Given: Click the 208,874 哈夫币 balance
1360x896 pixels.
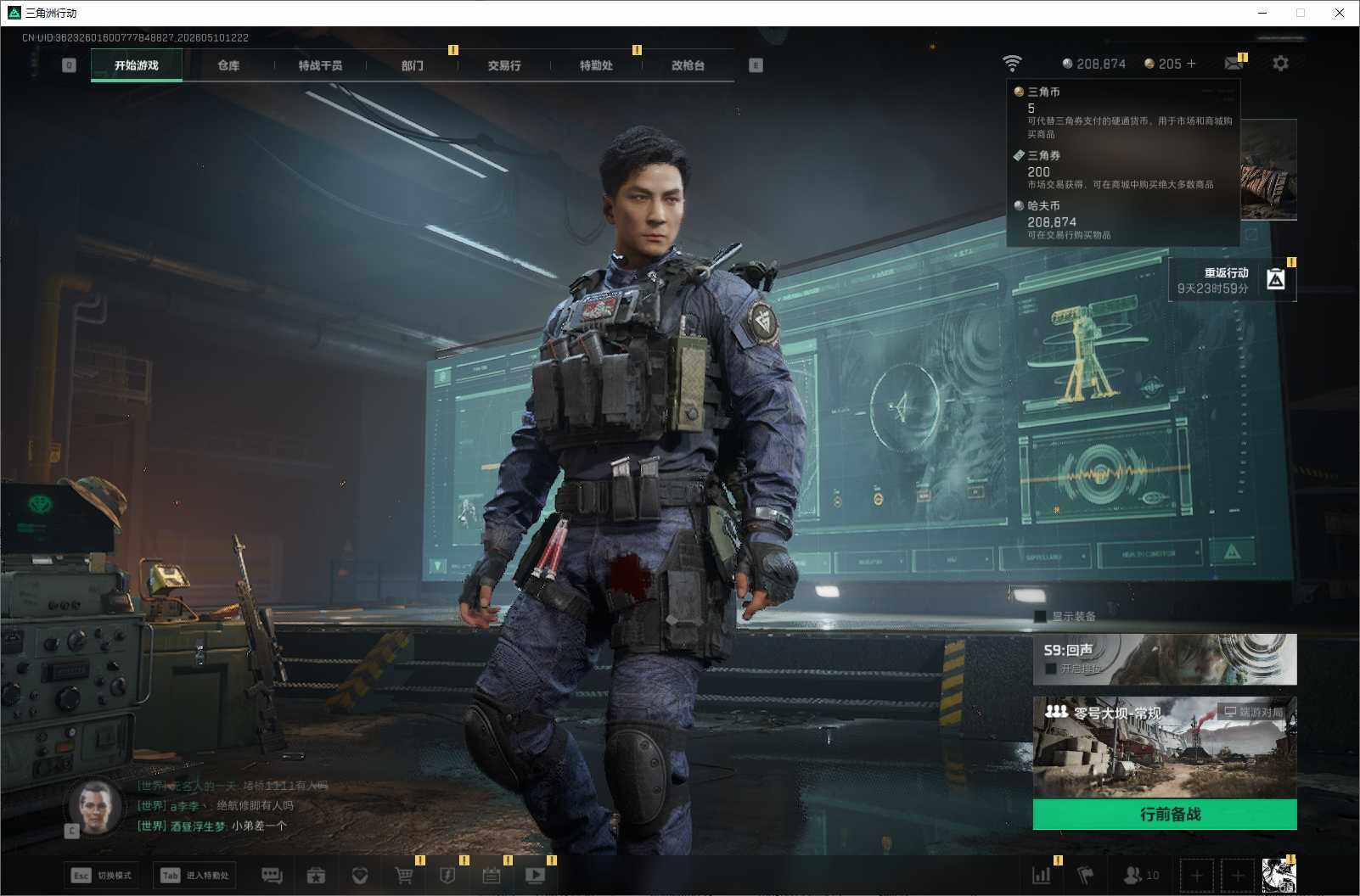Looking at the screenshot, I should coord(1094,64).
